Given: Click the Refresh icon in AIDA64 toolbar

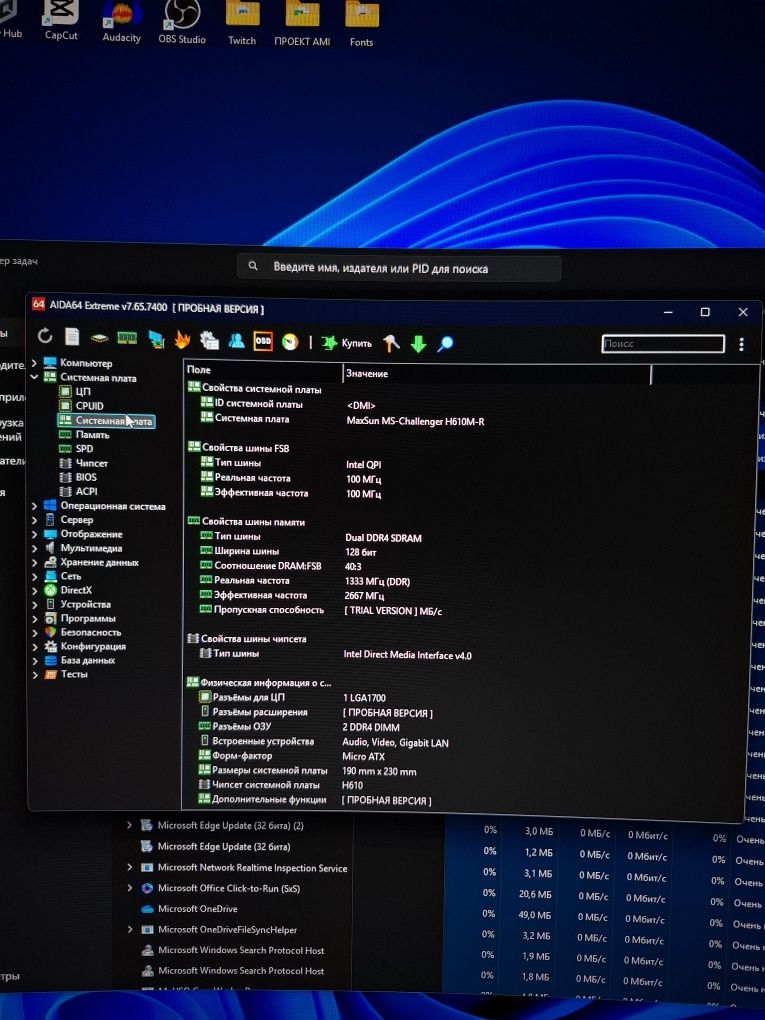Looking at the screenshot, I should tap(44, 336).
